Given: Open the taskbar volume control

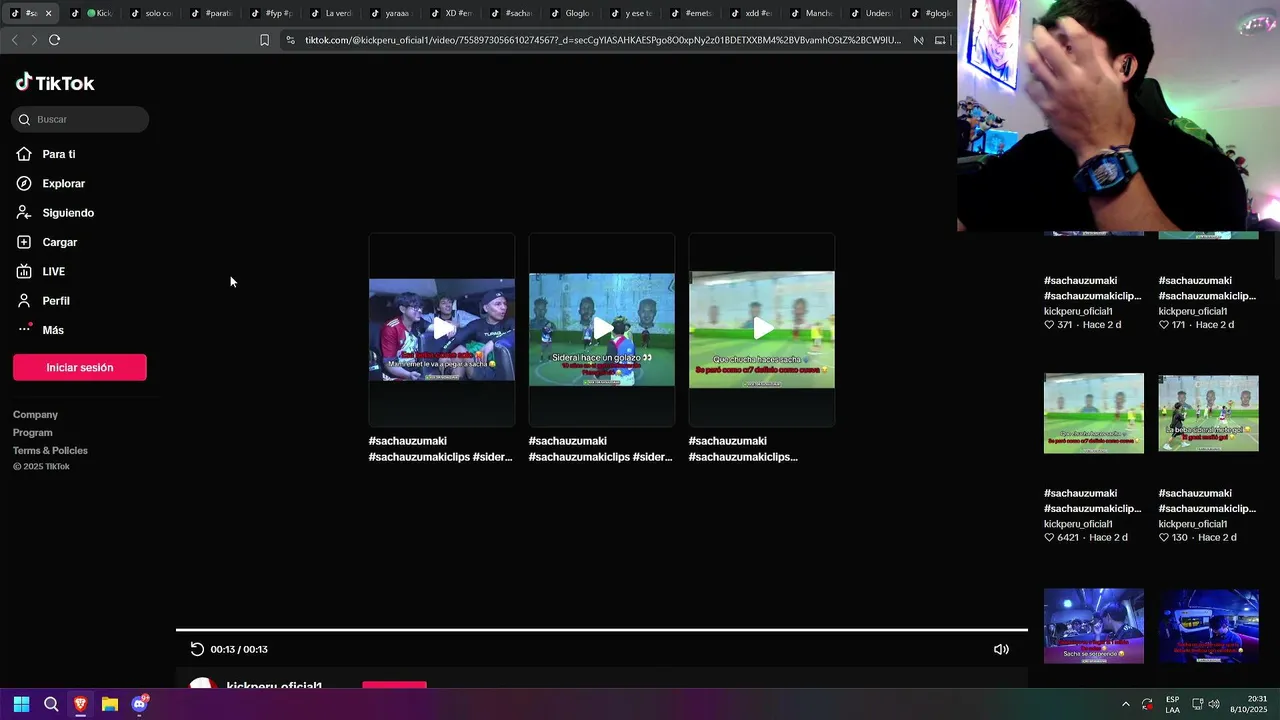Looking at the screenshot, I should (x=1214, y=704).
